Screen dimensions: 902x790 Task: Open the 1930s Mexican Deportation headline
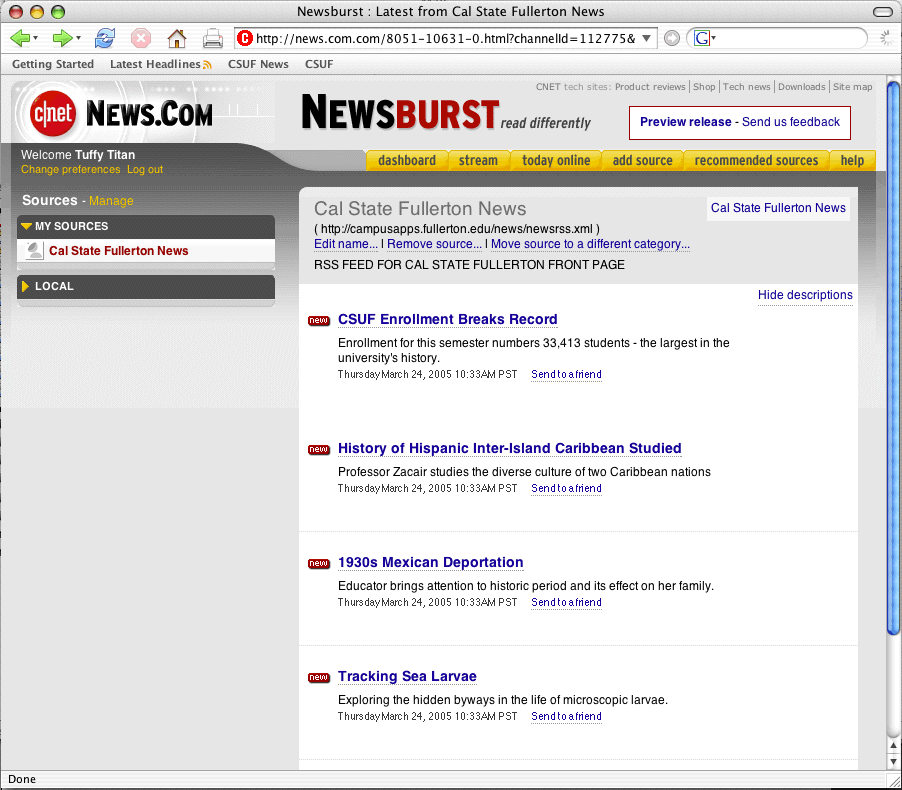pos(431,563)
